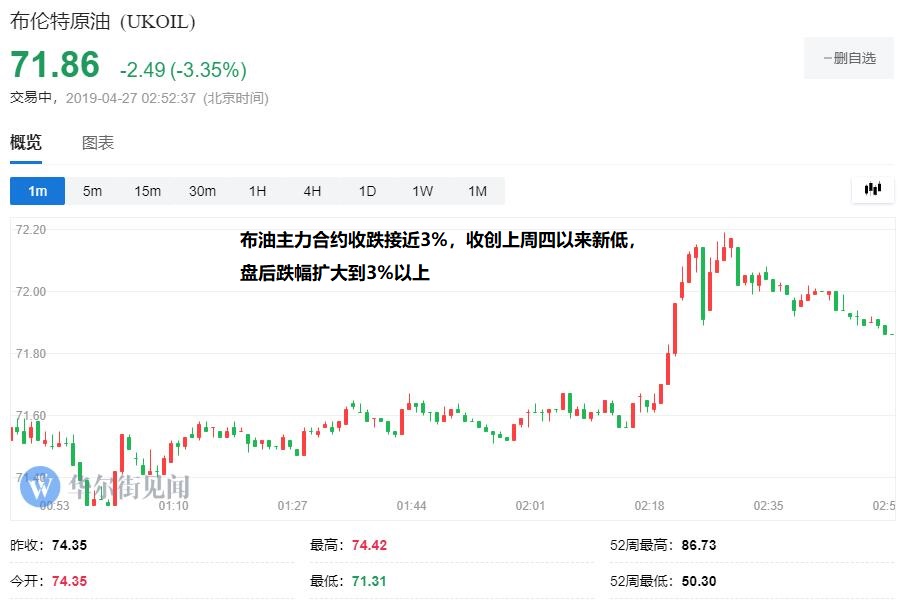
Task: Switch chart to 1H interval
Action: pyautogui.click(x=257, y=191)
